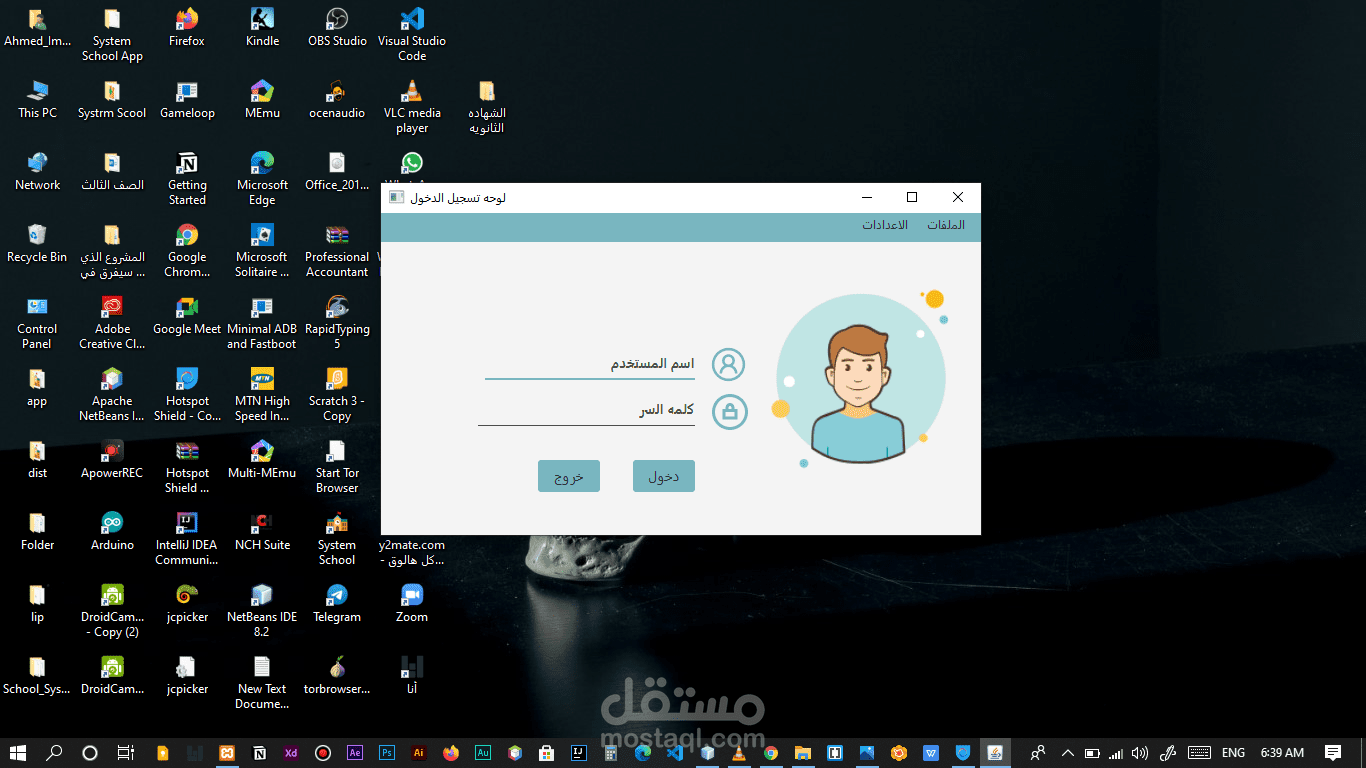Click the password field (كلمه السر)
Screen dimensions: 1366x768
coord(586,410)
